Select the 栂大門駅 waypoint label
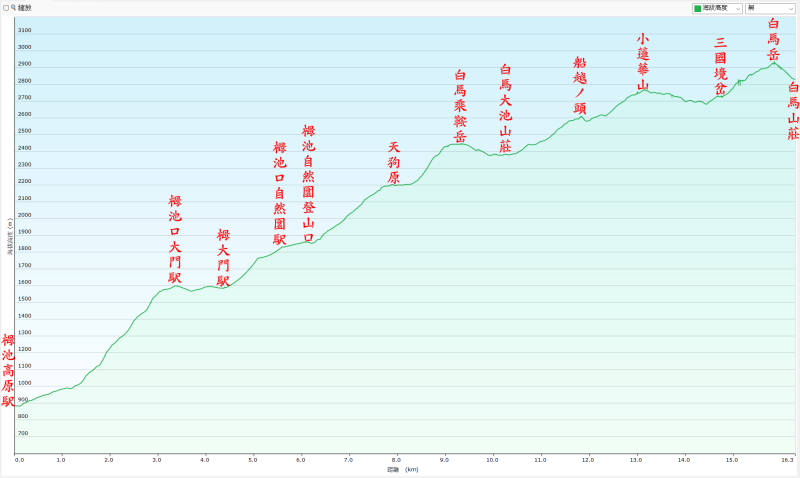Viewport: 800px width, 478px height. (x=223, y=258)
